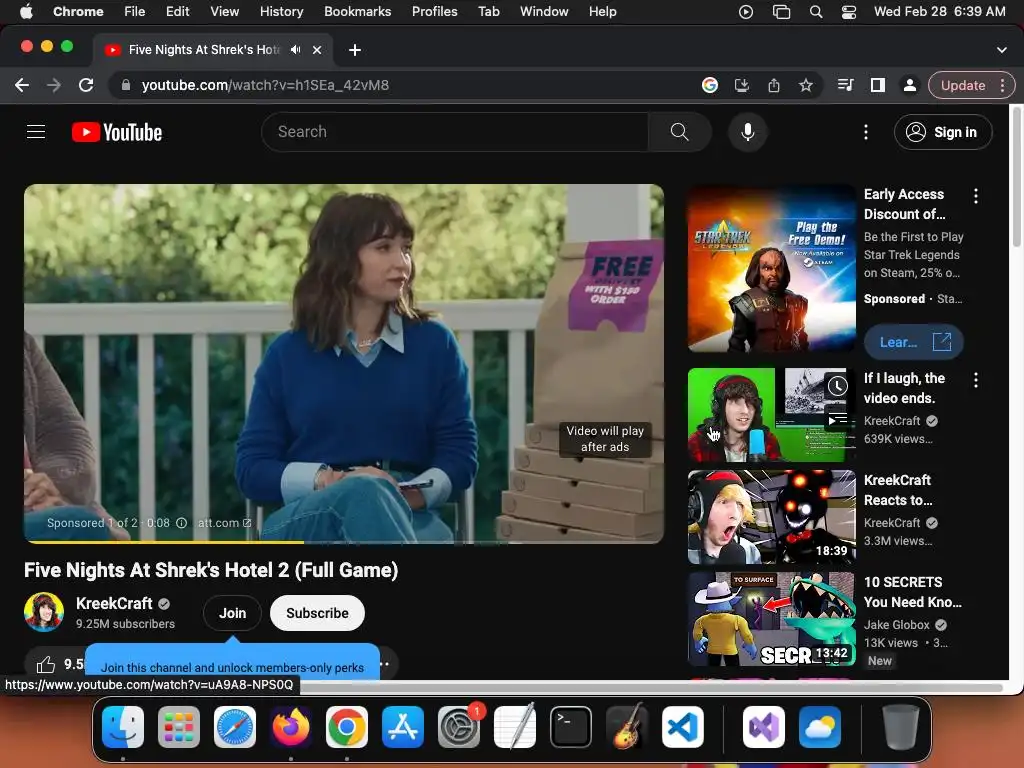Click the Sign in button
Viewport: 1024px width, 768px height.
tap(943, 132)
